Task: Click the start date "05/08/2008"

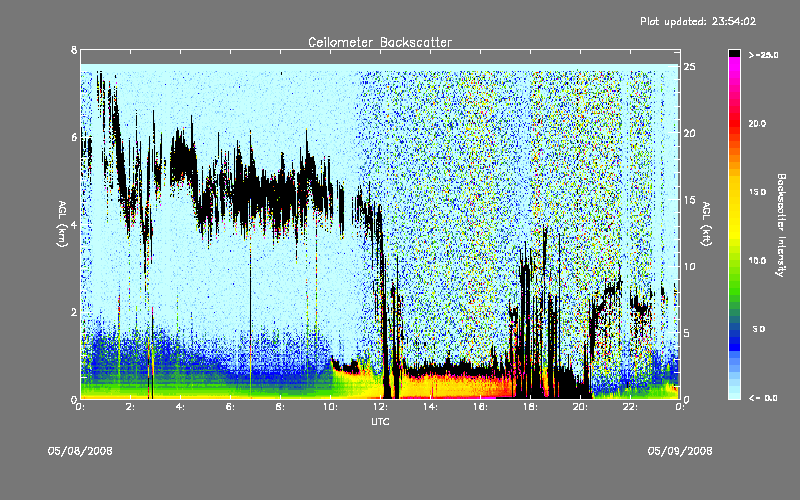Action: 80,451
